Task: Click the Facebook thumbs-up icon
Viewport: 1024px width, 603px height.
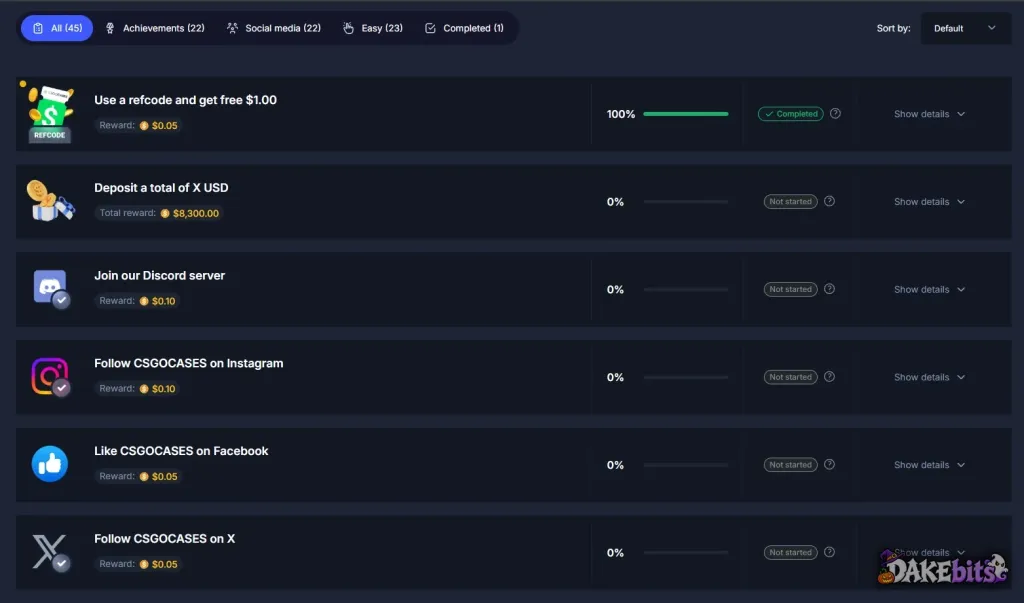Action: pyautogui.click(x=50, y=464)
